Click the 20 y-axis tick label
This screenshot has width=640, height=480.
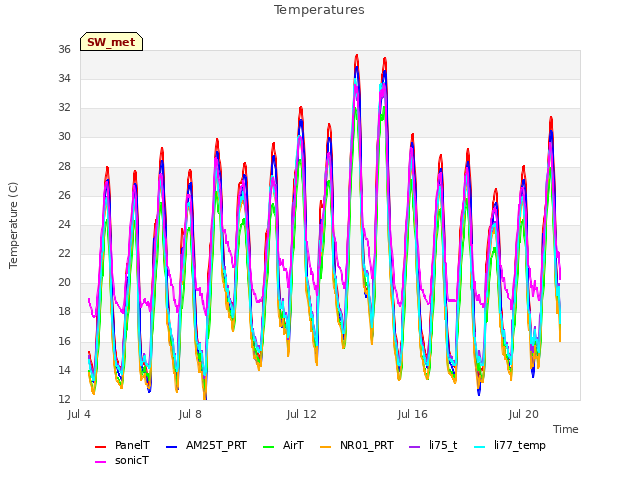64,282
